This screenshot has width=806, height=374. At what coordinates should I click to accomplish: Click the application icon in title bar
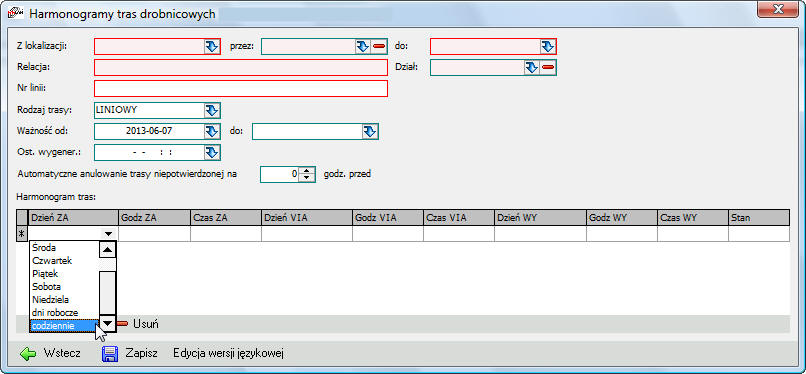(x=15, y=14)
